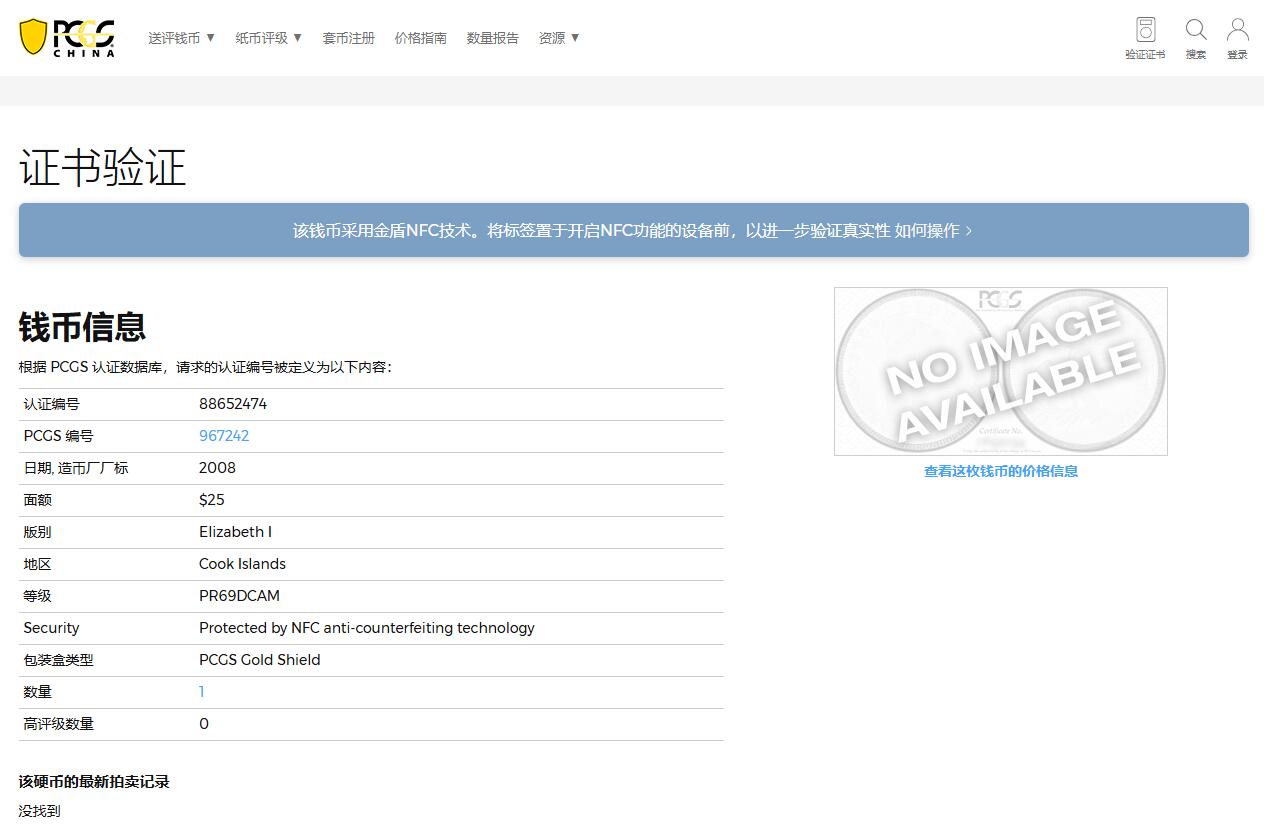Click the 证书验证 page heading
The height and width of the screenshot is (831, 1264).
pyautogui.click(x=103, y=167)
